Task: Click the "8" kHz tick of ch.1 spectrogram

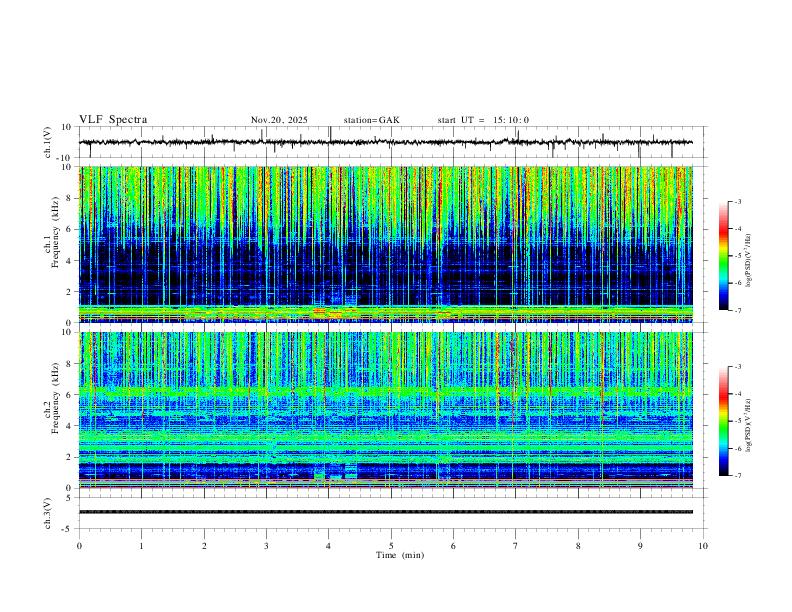Action: click(x=70, y=198)
